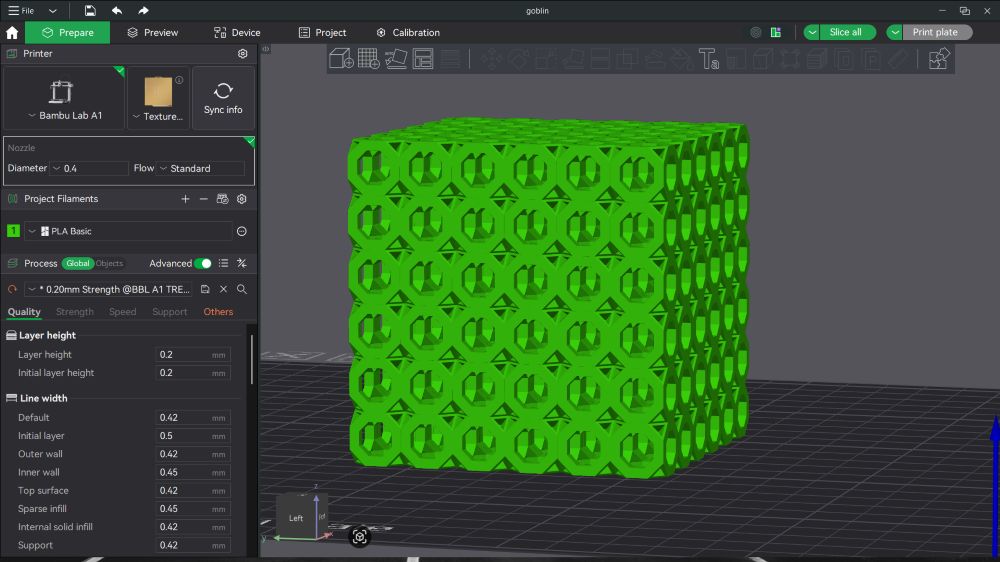1000x562 pixels.
Task: Click the Sync info button
Action: coord(223,98)
